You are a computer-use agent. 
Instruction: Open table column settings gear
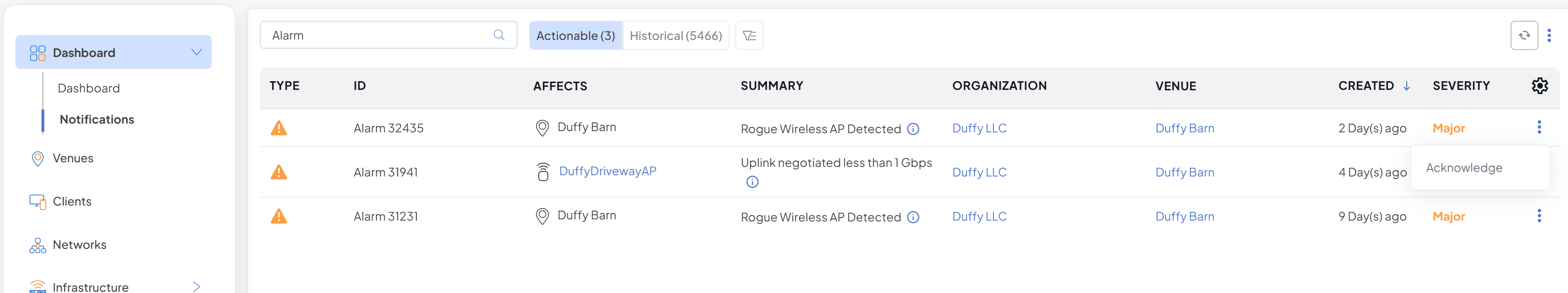tap(1539, 86)
